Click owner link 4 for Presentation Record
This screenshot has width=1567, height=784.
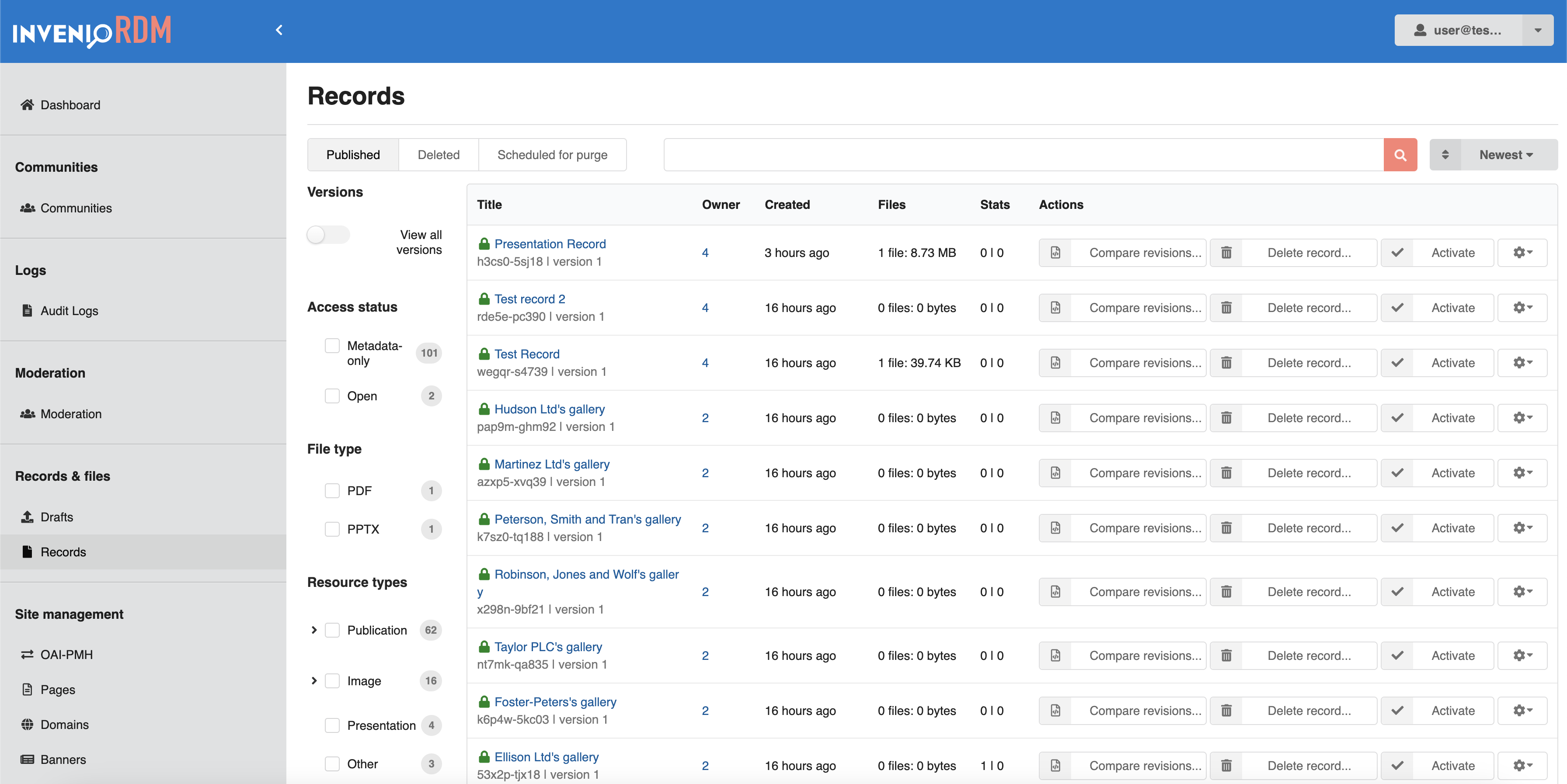tap(705, 253)
